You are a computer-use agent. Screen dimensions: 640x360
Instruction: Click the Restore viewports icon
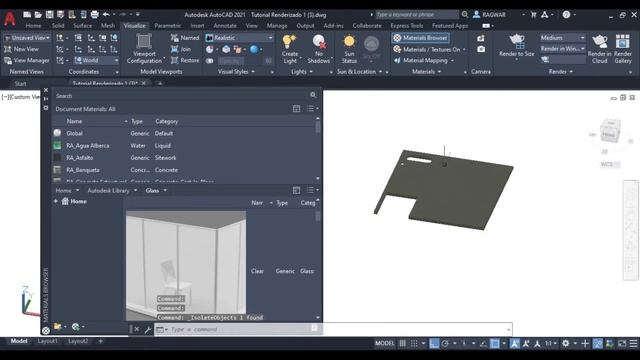click(174, 60)
